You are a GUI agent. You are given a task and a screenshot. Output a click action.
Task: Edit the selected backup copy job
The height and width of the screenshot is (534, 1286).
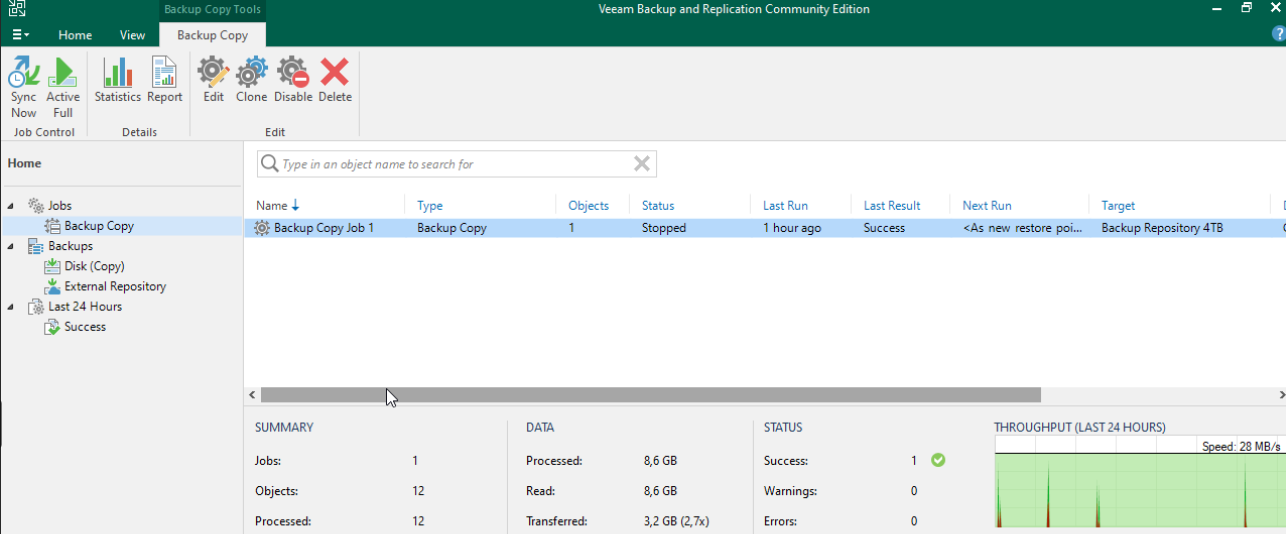click(213, 80)
